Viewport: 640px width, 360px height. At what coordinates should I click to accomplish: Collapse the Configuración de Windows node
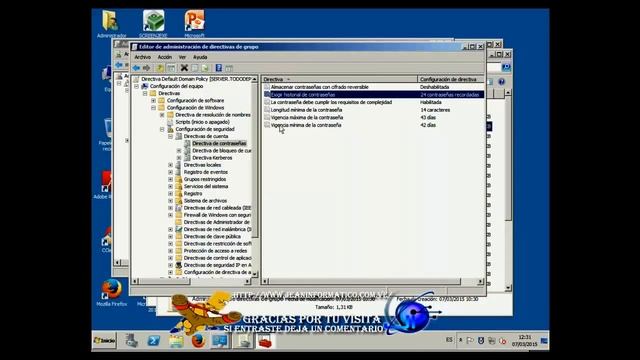coord(153,108)
